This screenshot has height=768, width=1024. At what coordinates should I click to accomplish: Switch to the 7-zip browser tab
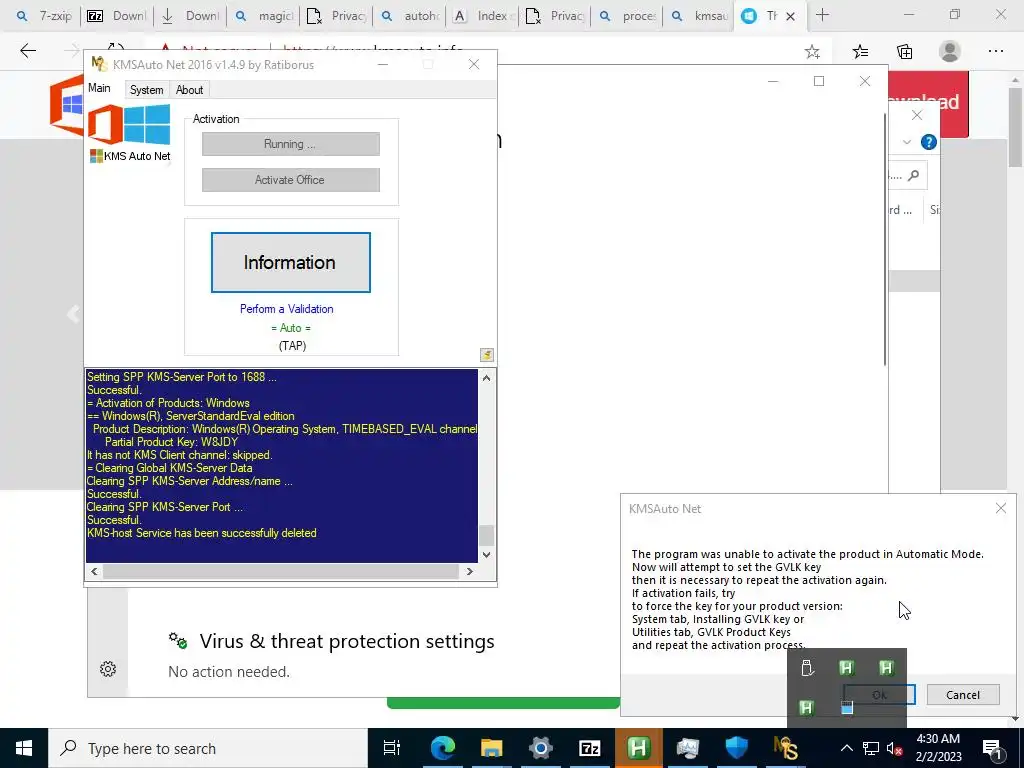(x=44, y=16)
